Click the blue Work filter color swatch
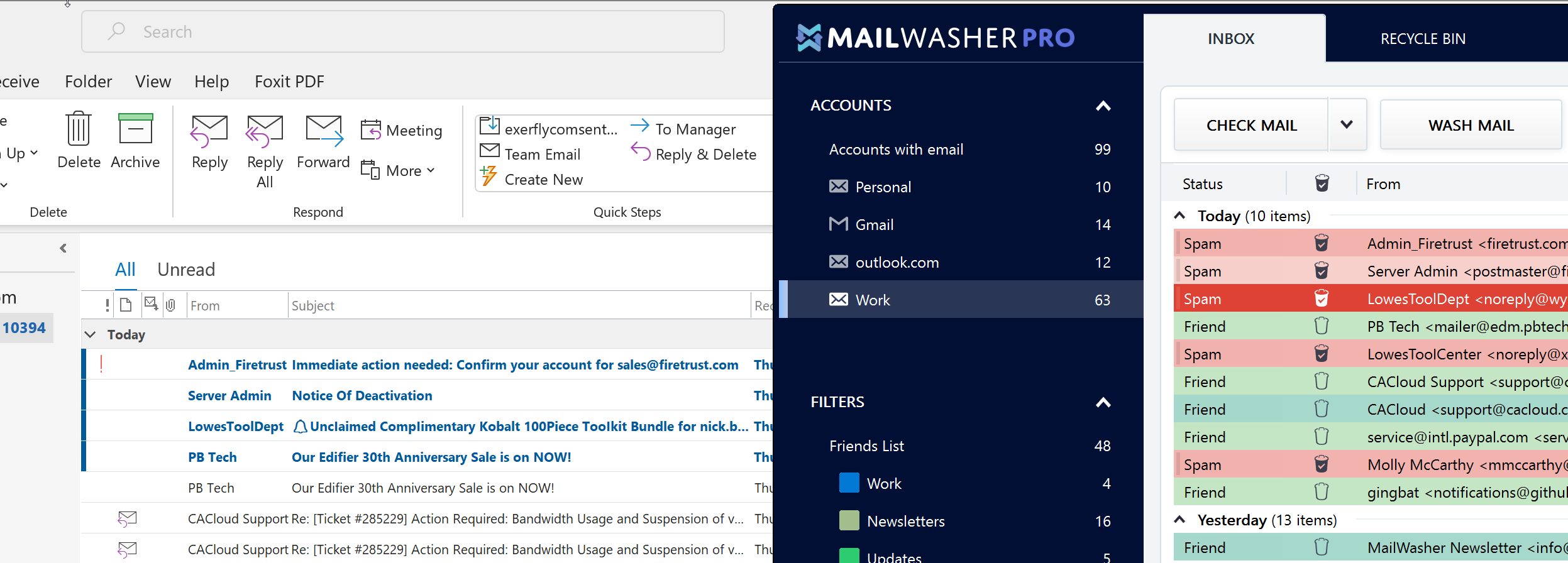Viewport: 1568px width, 563px height. pos(849,483)
